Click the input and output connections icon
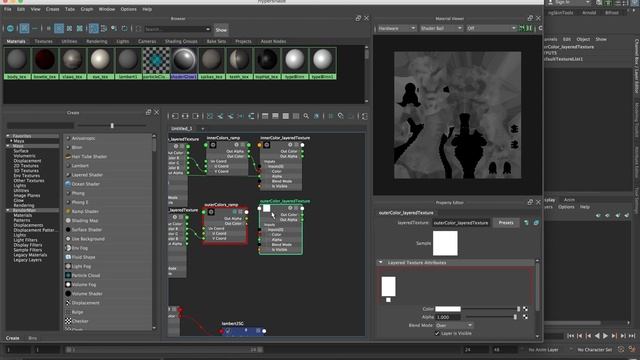The width and height of the screenshot is (640, 360). pos(185,116)
